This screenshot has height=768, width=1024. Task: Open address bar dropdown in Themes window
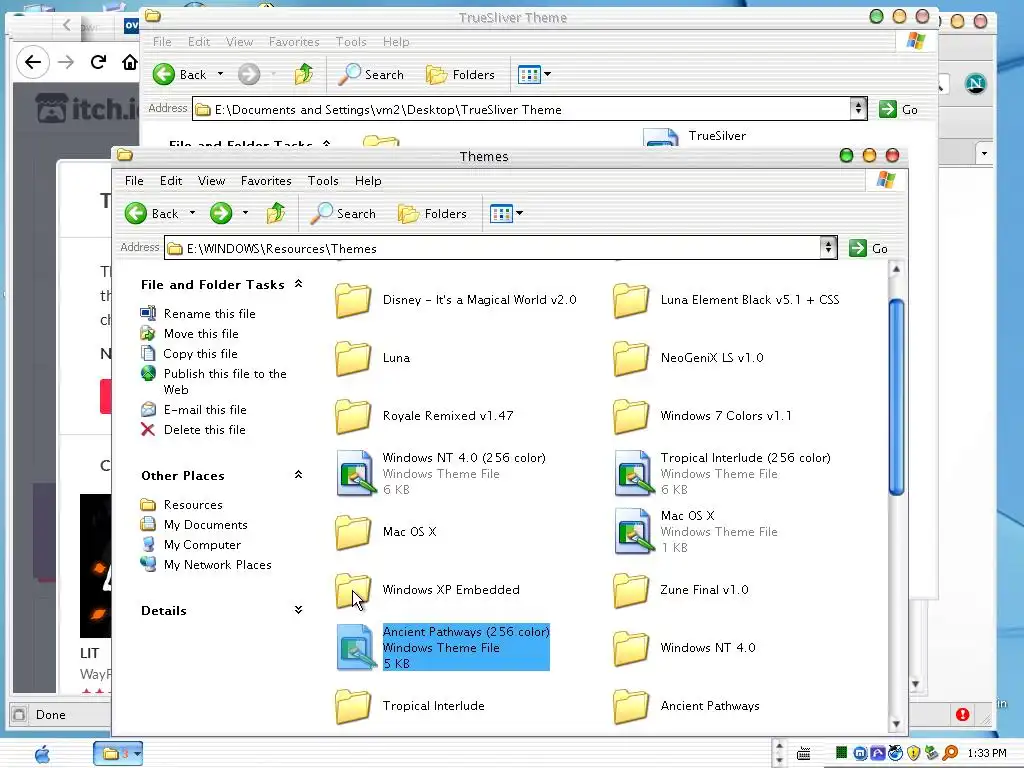(828, 248)
